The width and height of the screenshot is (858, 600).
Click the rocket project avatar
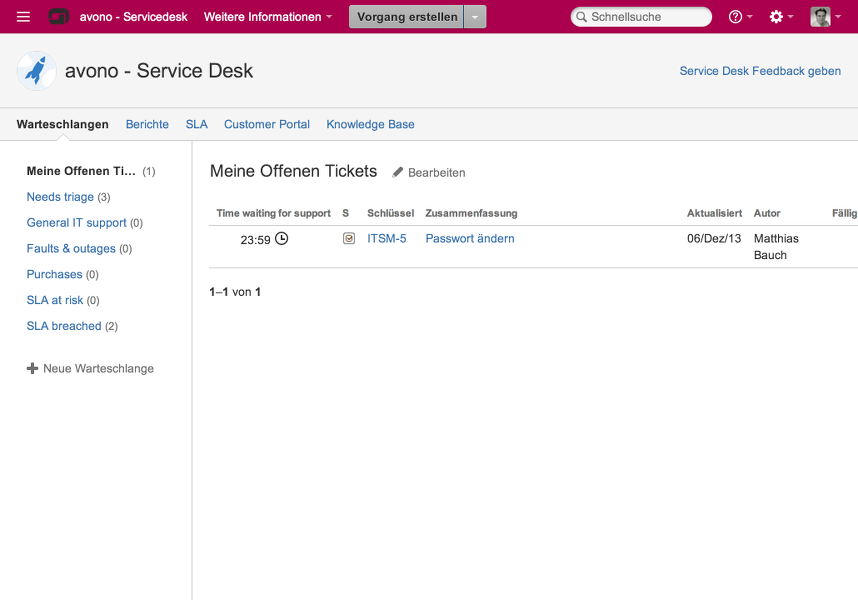[37, 71]
